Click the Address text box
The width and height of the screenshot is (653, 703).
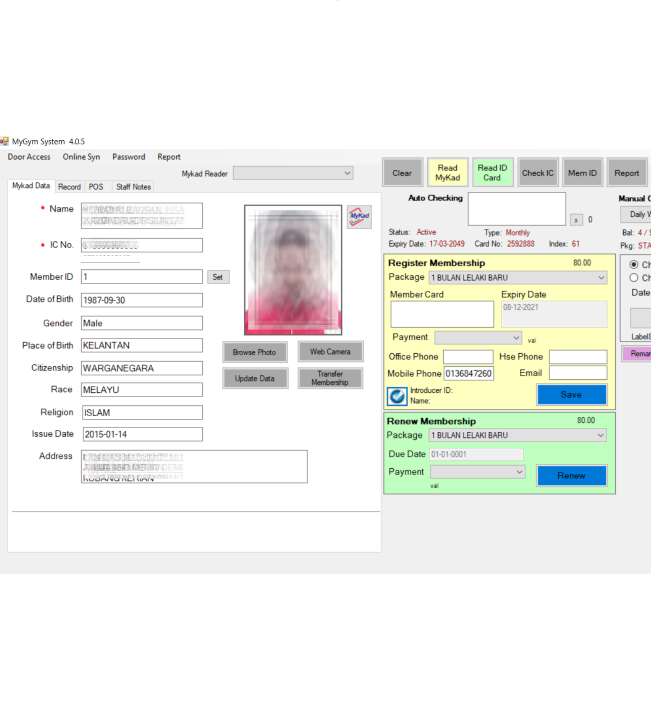click(x=194, y=467)
